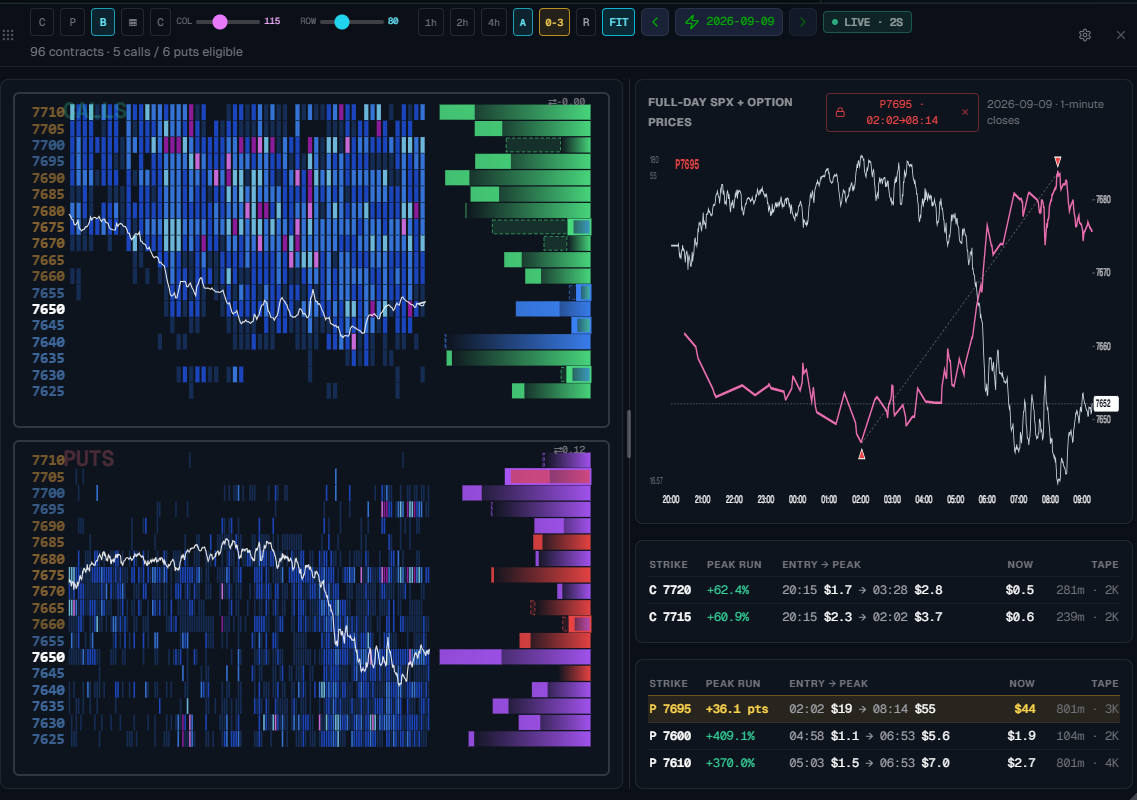Click the lock icon in the P7695 chip
Viewport: 1137px width, 800px height.
840,112
